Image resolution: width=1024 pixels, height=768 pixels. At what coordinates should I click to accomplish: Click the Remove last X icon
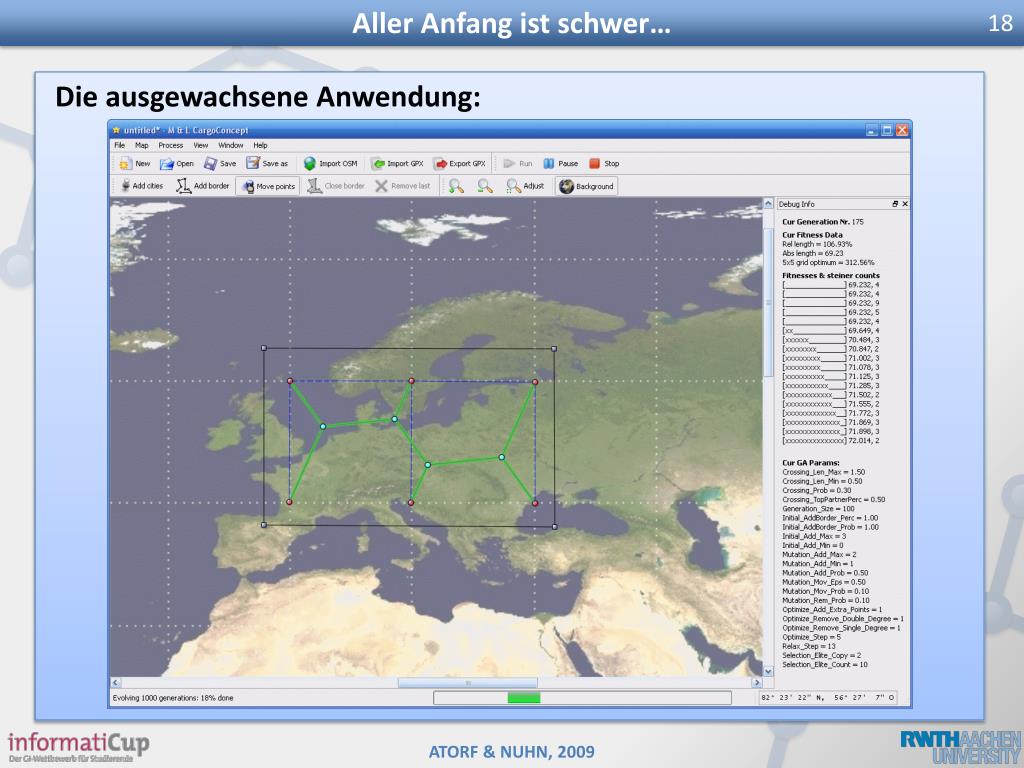coord(381,186)
